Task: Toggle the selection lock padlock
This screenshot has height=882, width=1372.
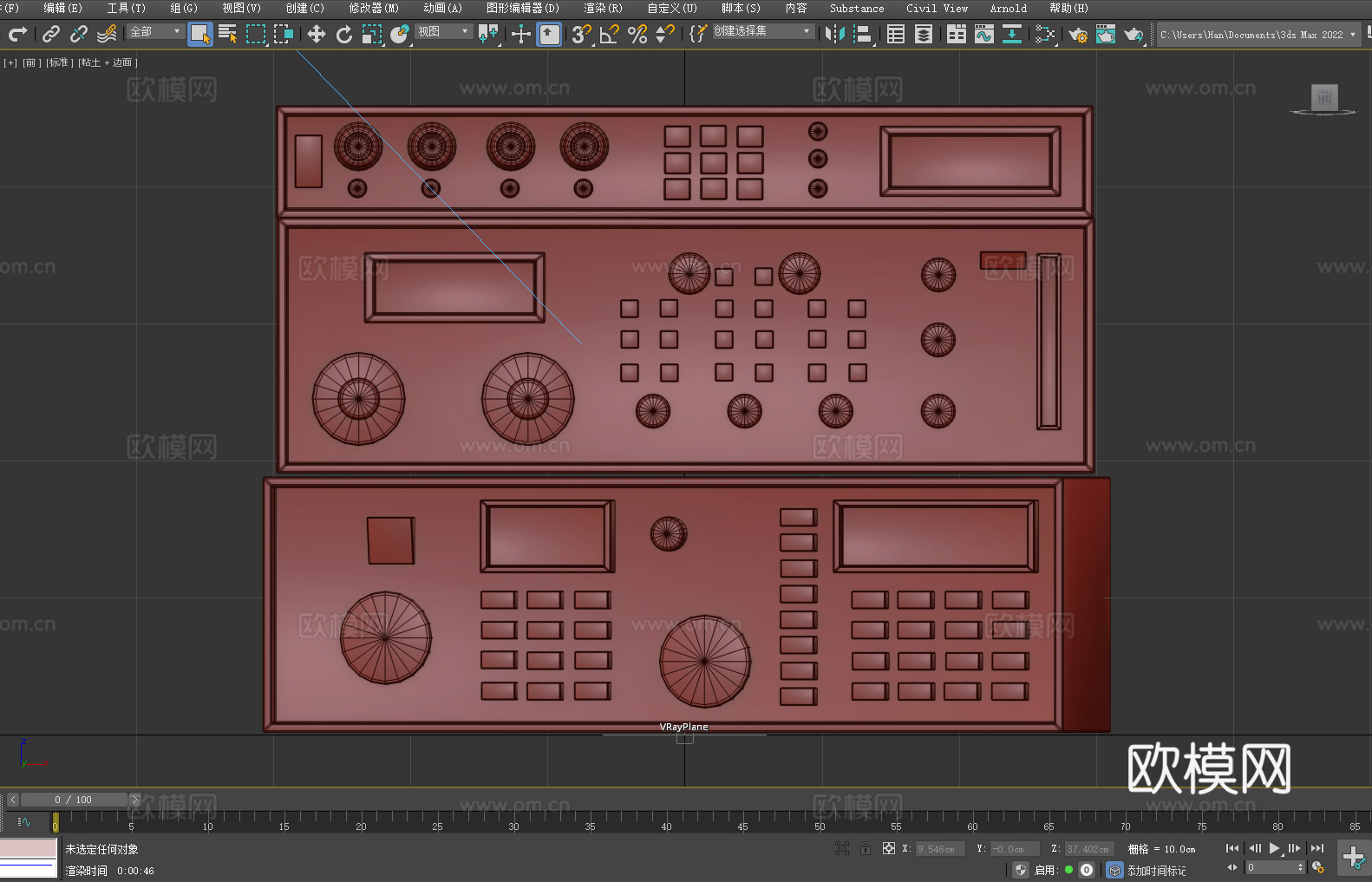Action: (x=866, y=848)
